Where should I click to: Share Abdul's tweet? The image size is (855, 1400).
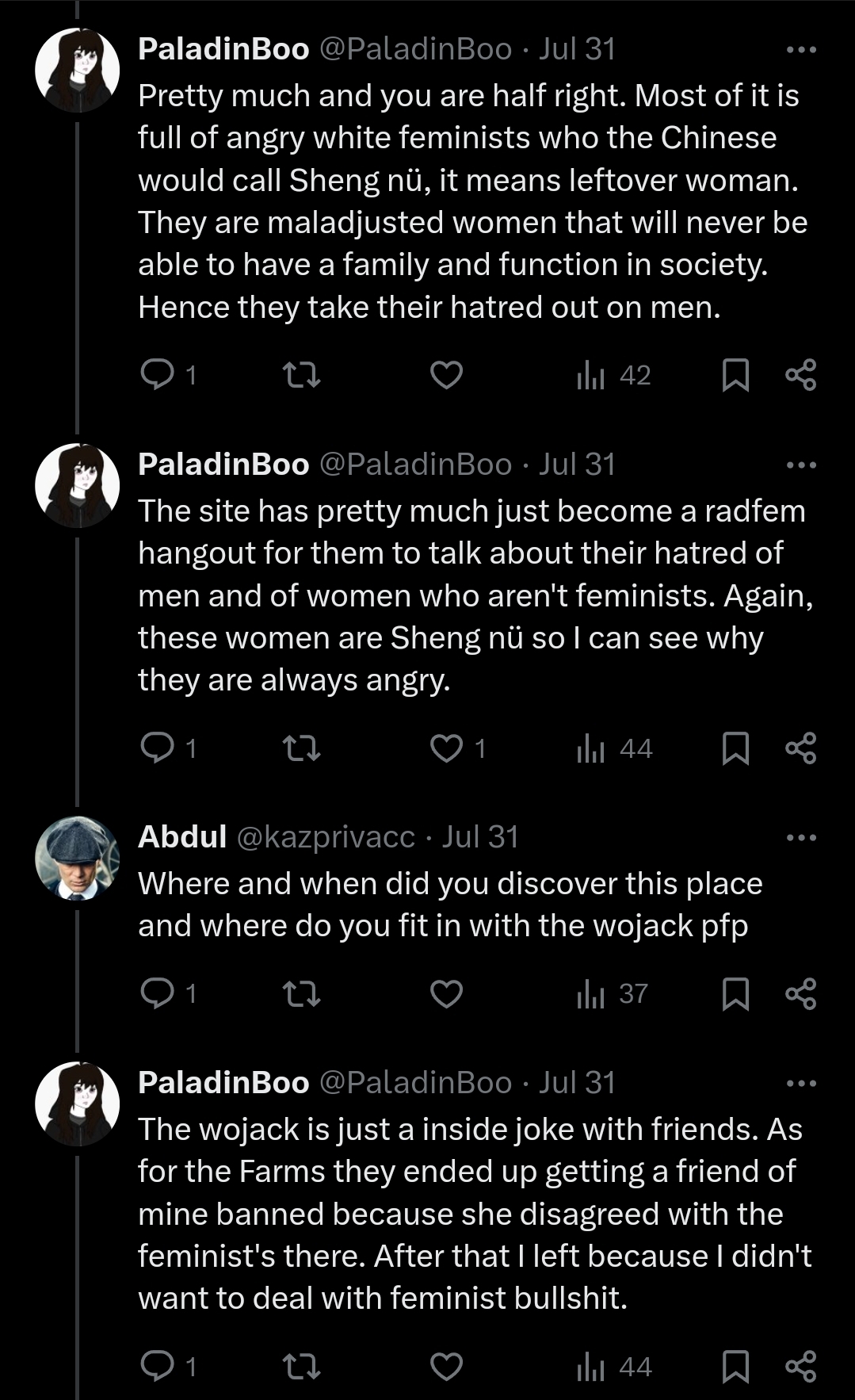point(800,993)
